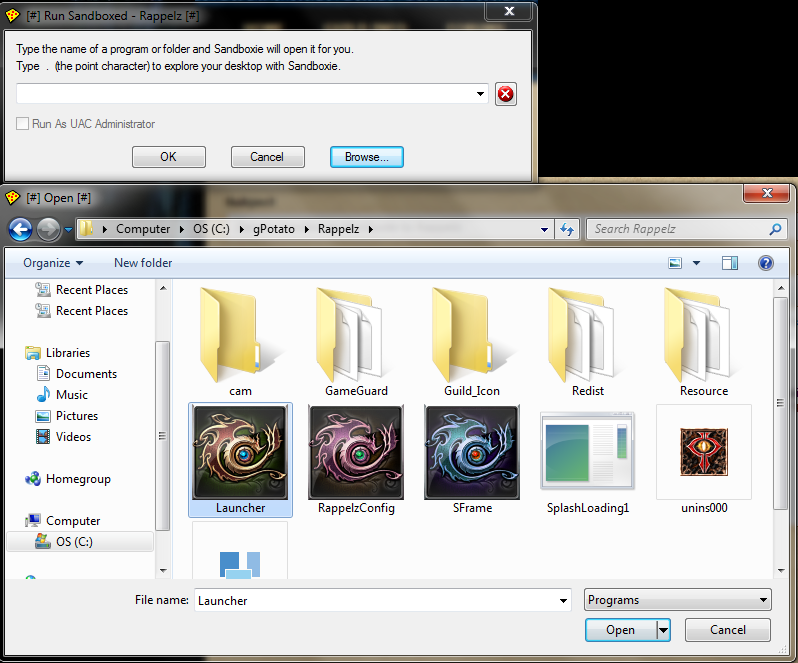Viewport: 798px width, 663px height.
Task: Click the Browse... button
Action: pos(366,157)
